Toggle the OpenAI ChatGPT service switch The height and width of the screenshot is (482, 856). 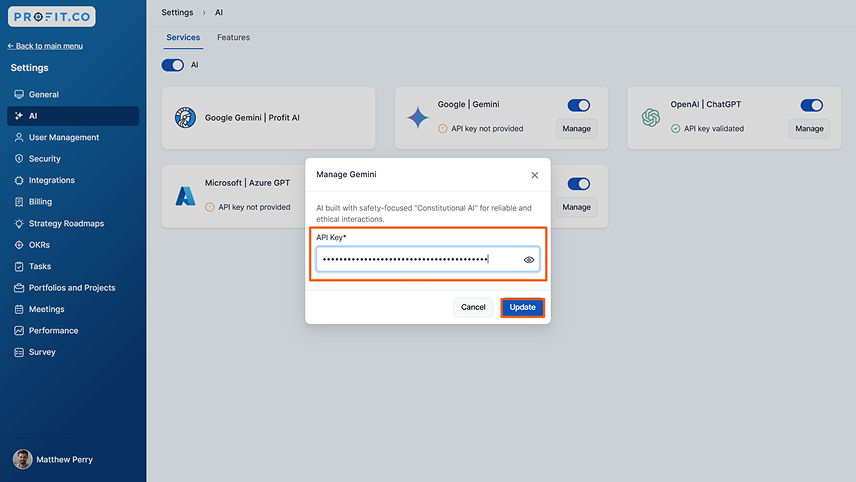tap(812, 105)
